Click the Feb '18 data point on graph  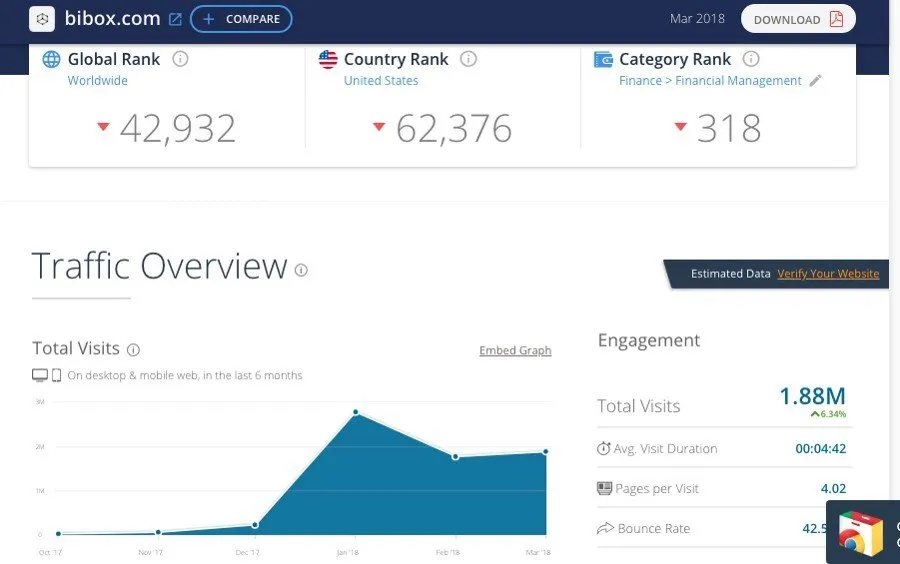click(455, 457)
